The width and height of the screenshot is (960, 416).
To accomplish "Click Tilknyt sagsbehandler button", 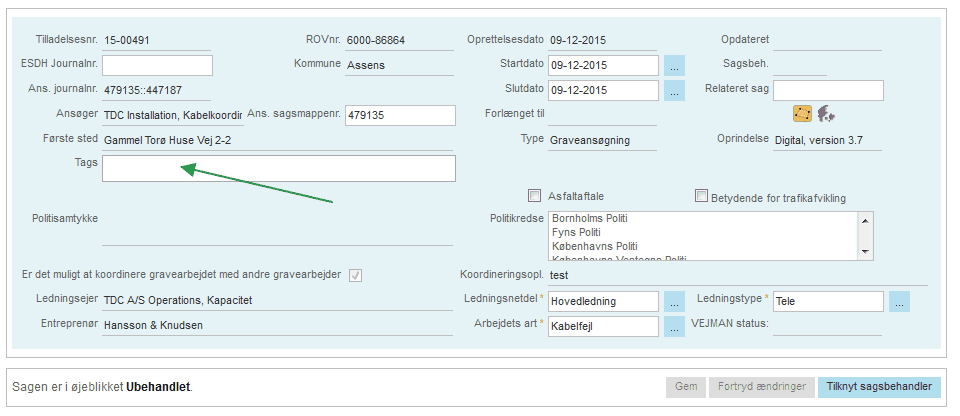I will tap(879, 387).
